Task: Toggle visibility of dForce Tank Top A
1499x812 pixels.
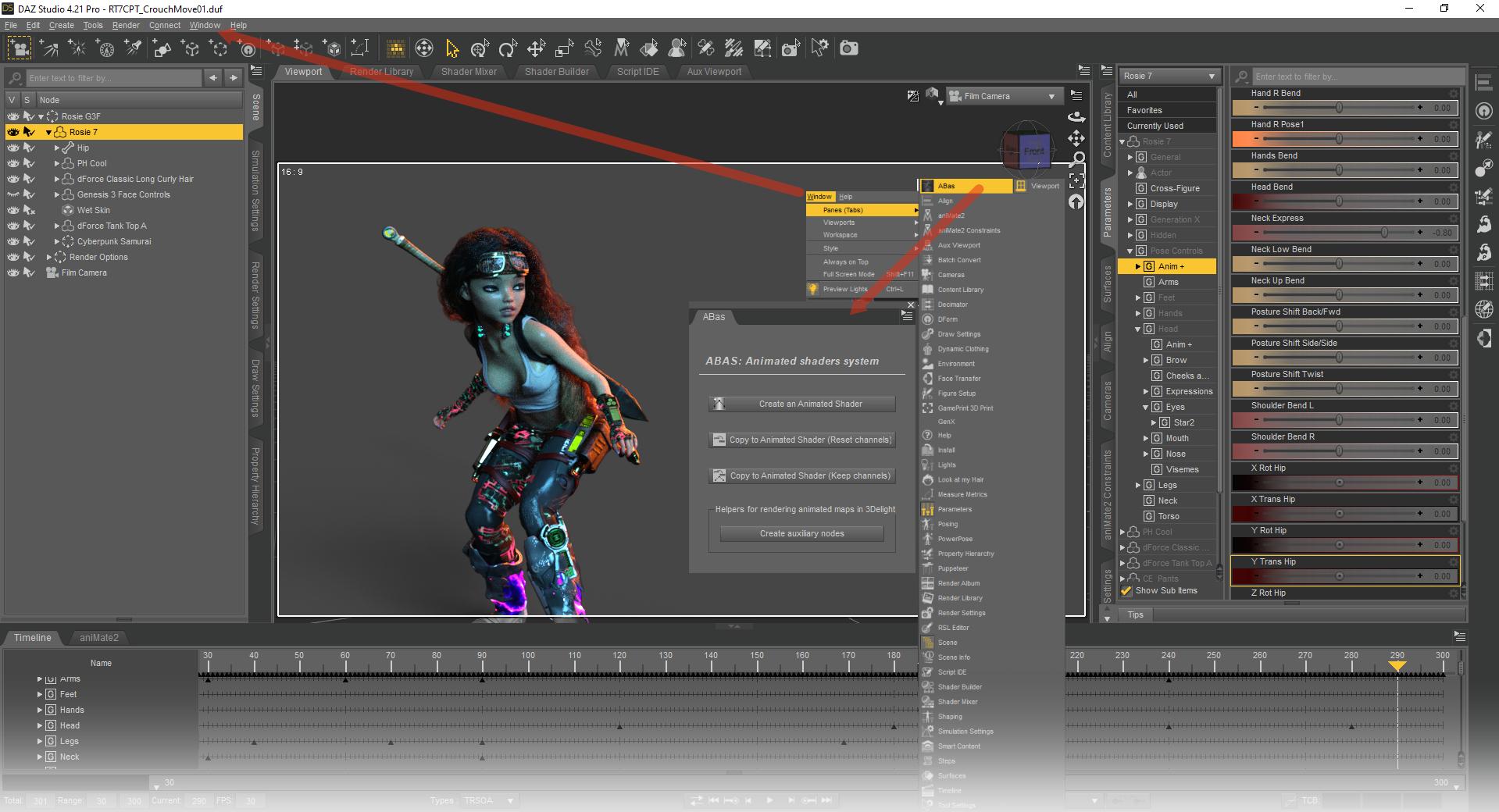Action: [13, 226]
